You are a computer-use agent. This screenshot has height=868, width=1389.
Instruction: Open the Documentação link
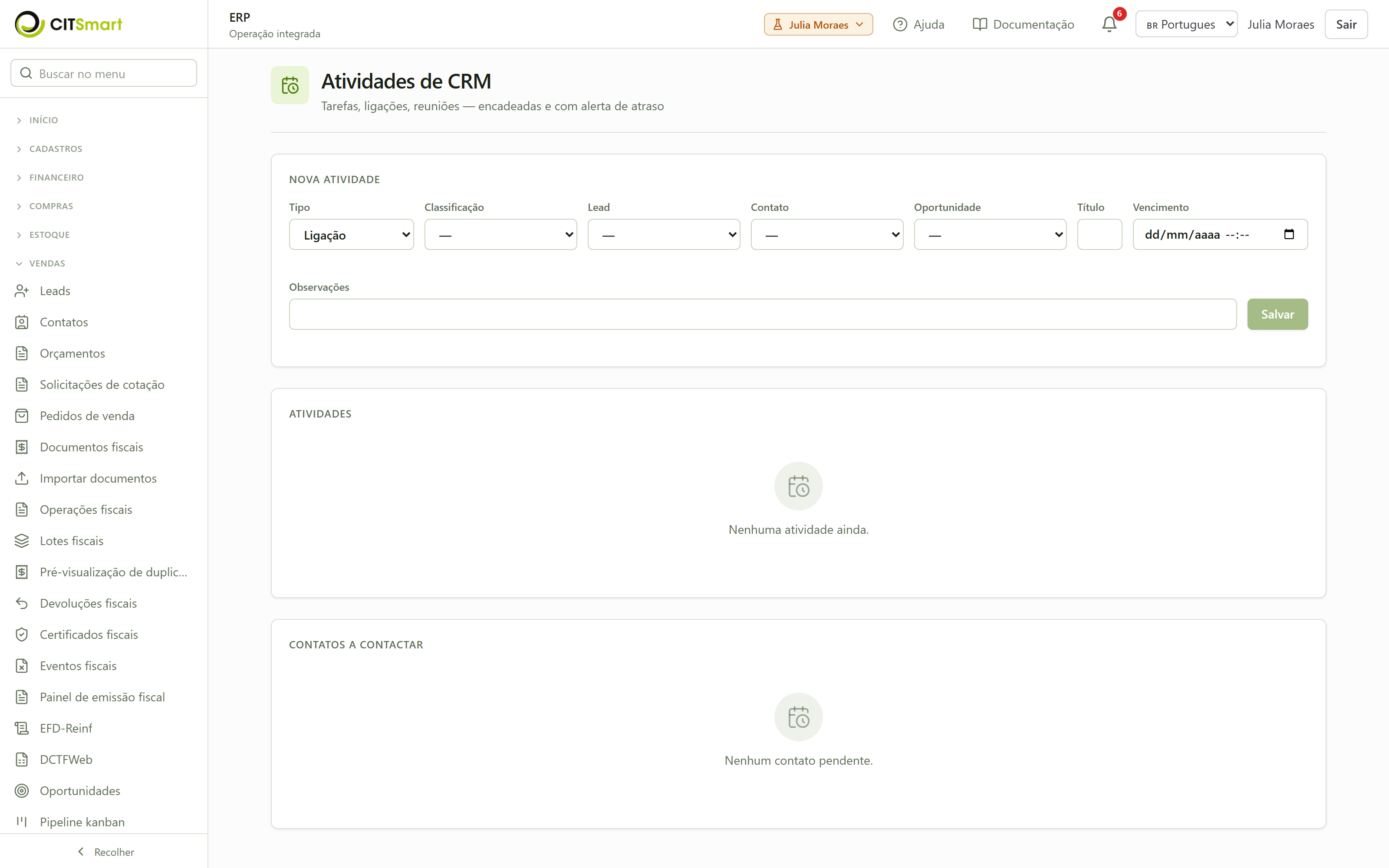[x=1024, y=25]
